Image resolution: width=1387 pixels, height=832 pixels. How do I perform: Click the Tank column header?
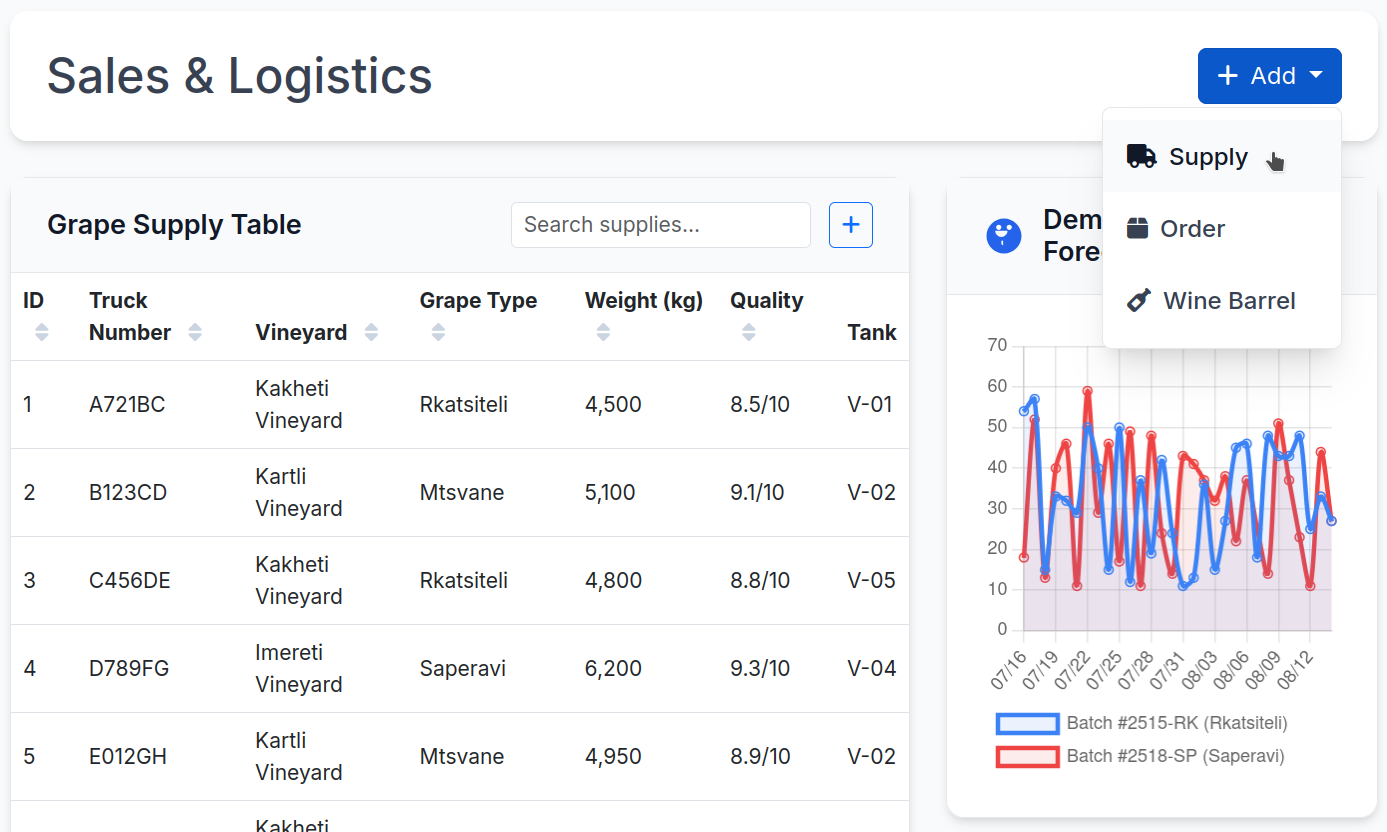click(871, 332)
